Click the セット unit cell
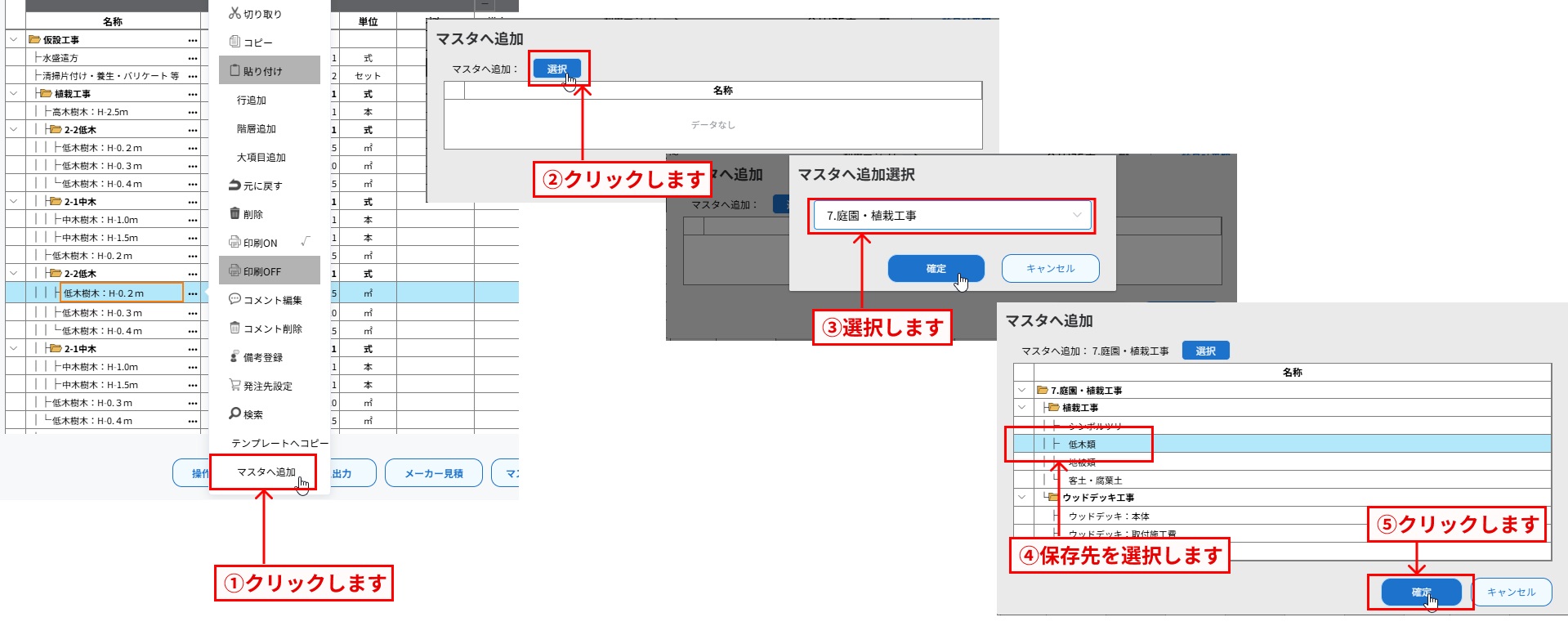This screenshot has height=626, width=1568. click(368, 76)
